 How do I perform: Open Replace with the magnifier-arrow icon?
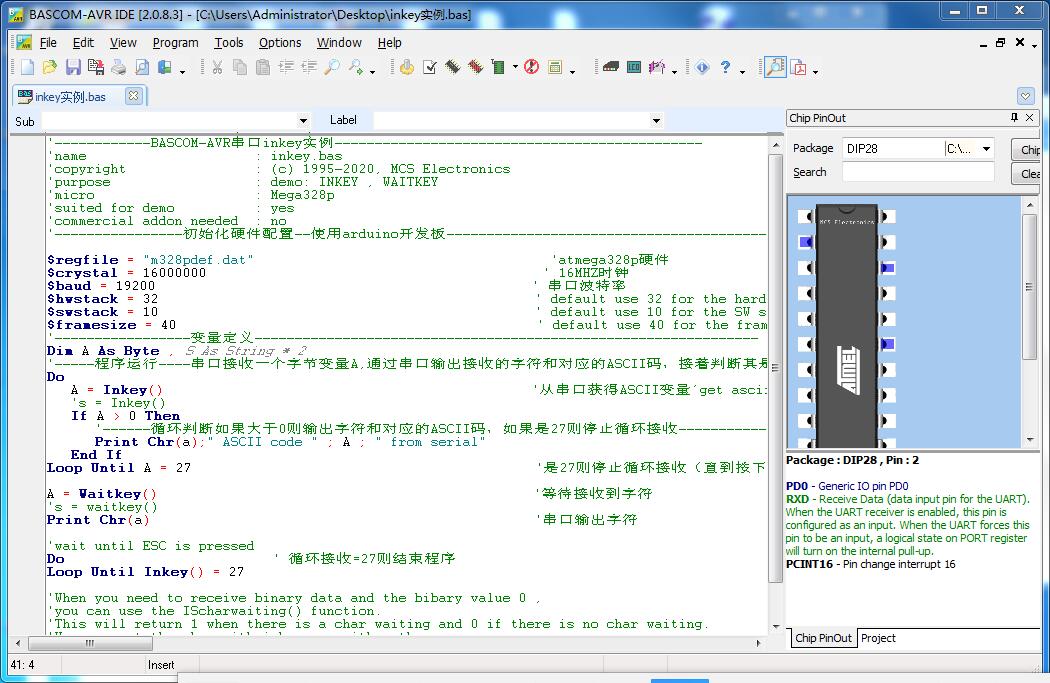[356, 67]
